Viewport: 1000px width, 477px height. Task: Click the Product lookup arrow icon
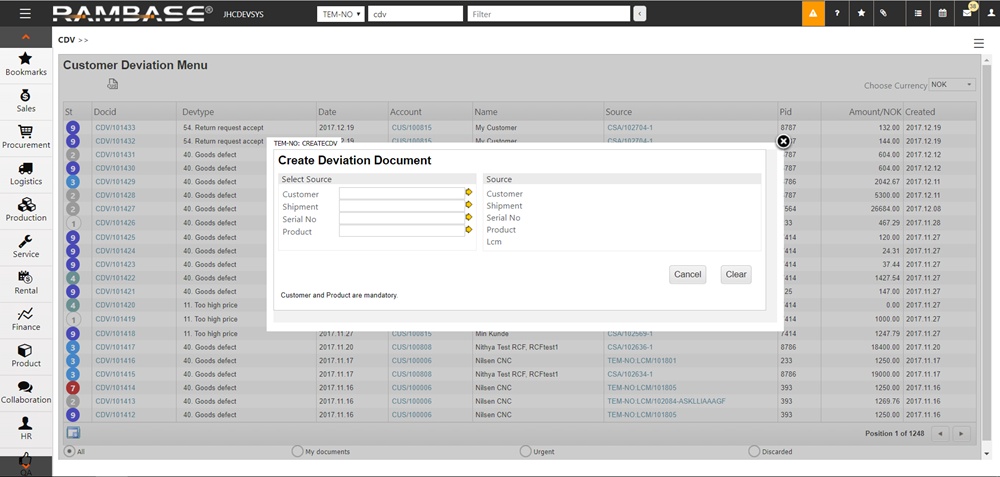pos(468,230)
